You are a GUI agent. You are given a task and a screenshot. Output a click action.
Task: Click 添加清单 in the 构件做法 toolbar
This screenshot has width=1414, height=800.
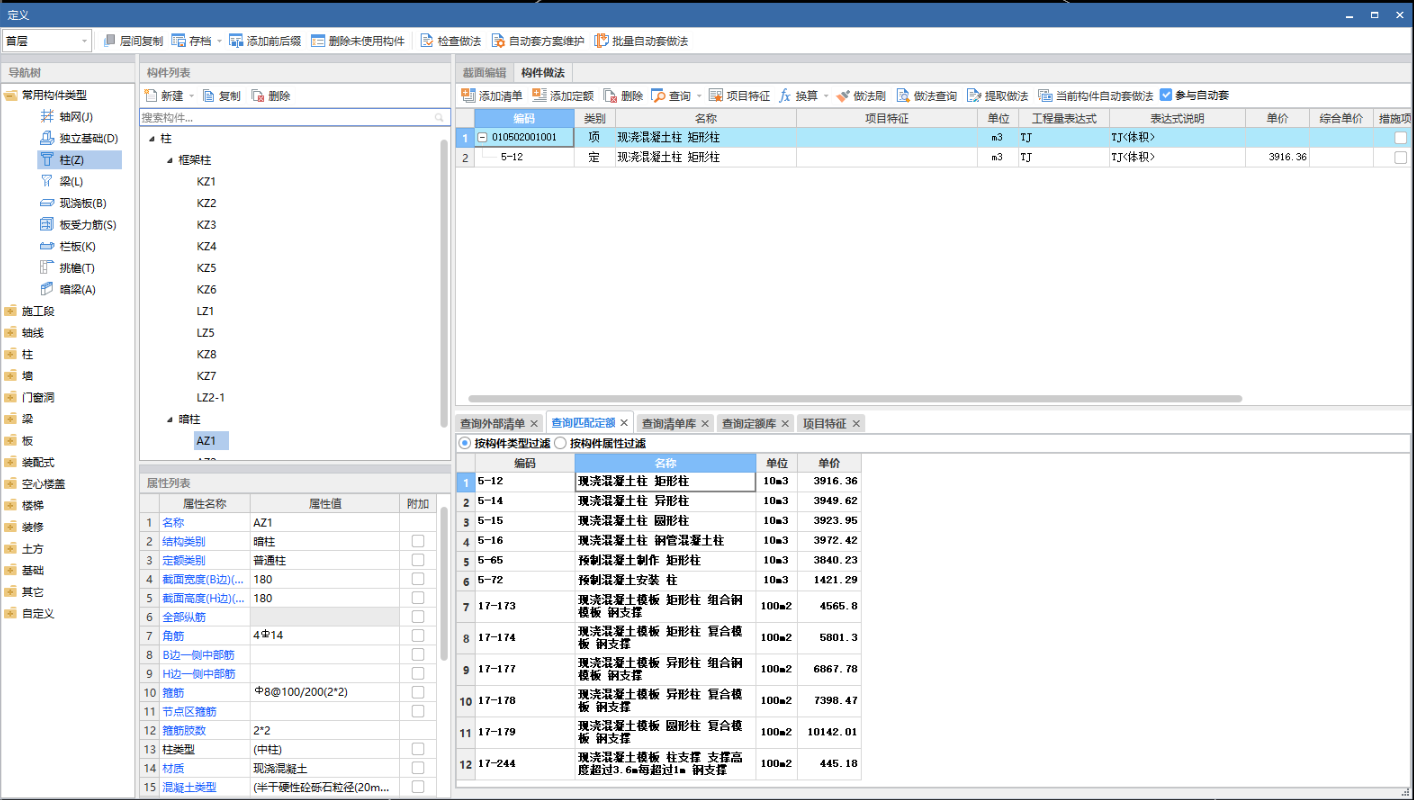(491, 96)
